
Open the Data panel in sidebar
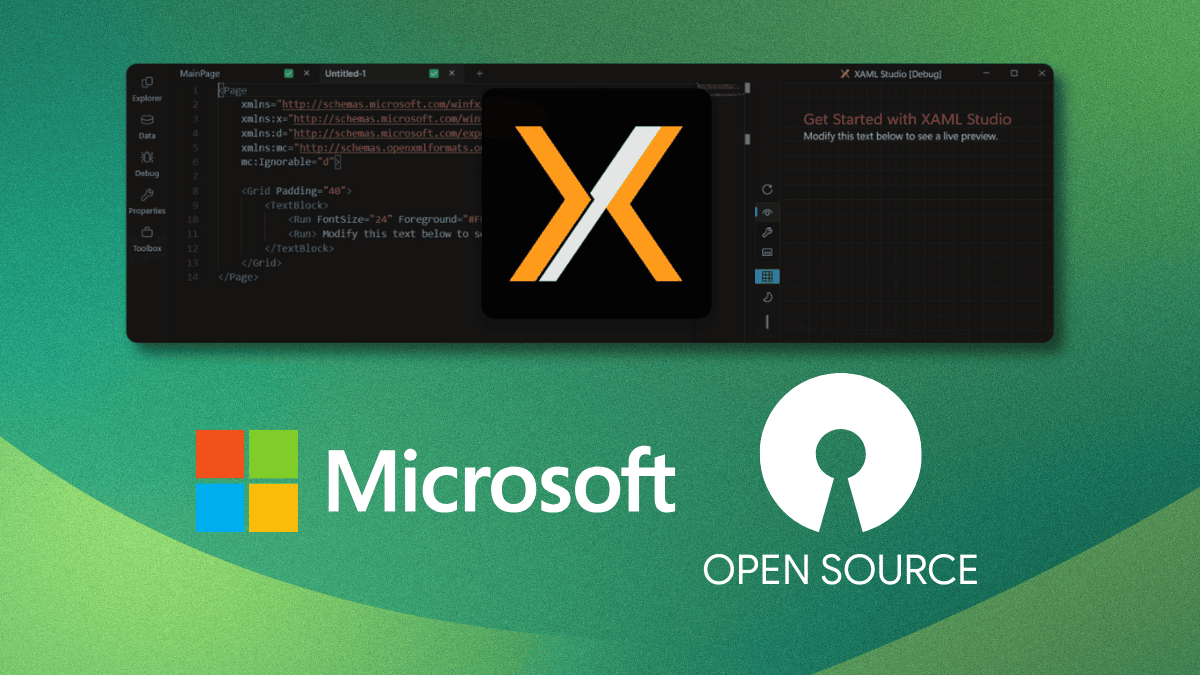click(147, 125)
